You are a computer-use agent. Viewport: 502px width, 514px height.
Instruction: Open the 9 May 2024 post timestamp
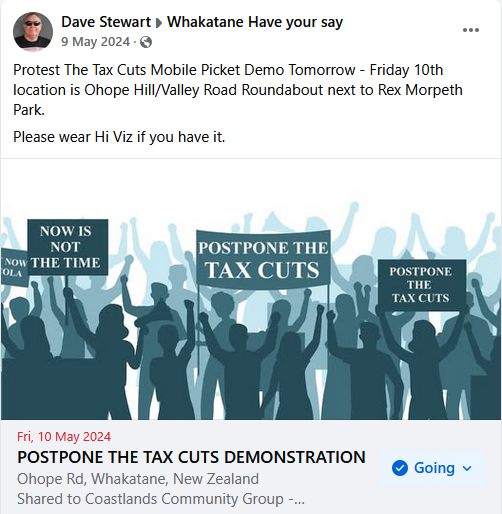95,42
